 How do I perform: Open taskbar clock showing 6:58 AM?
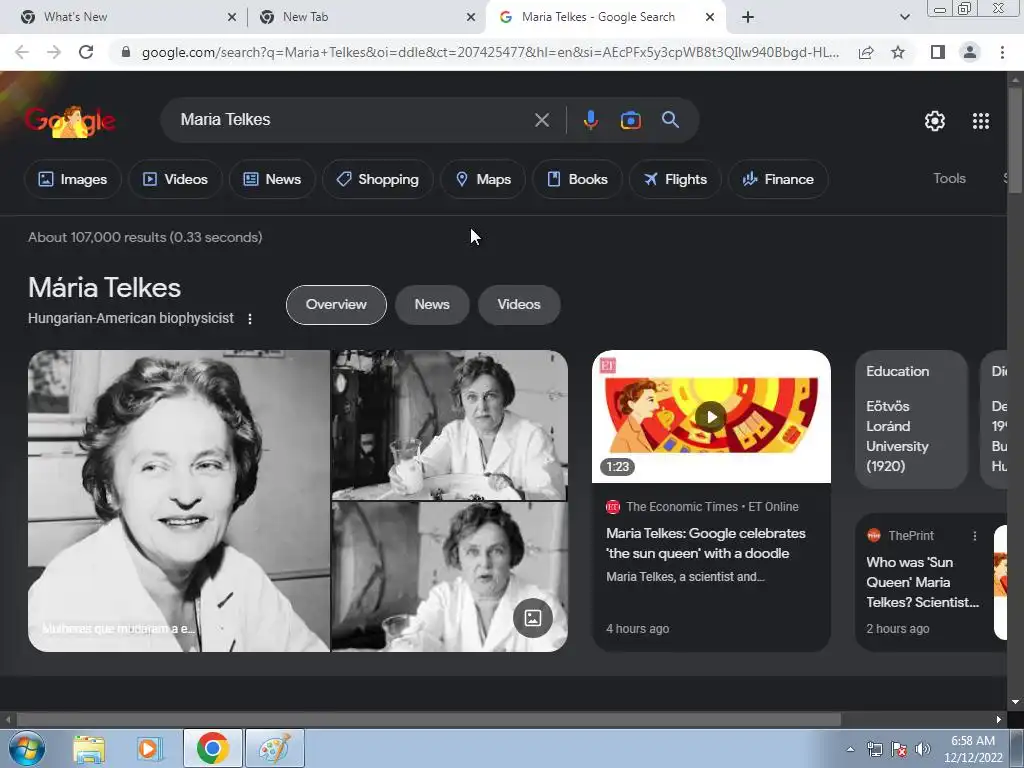coord(973,749)
